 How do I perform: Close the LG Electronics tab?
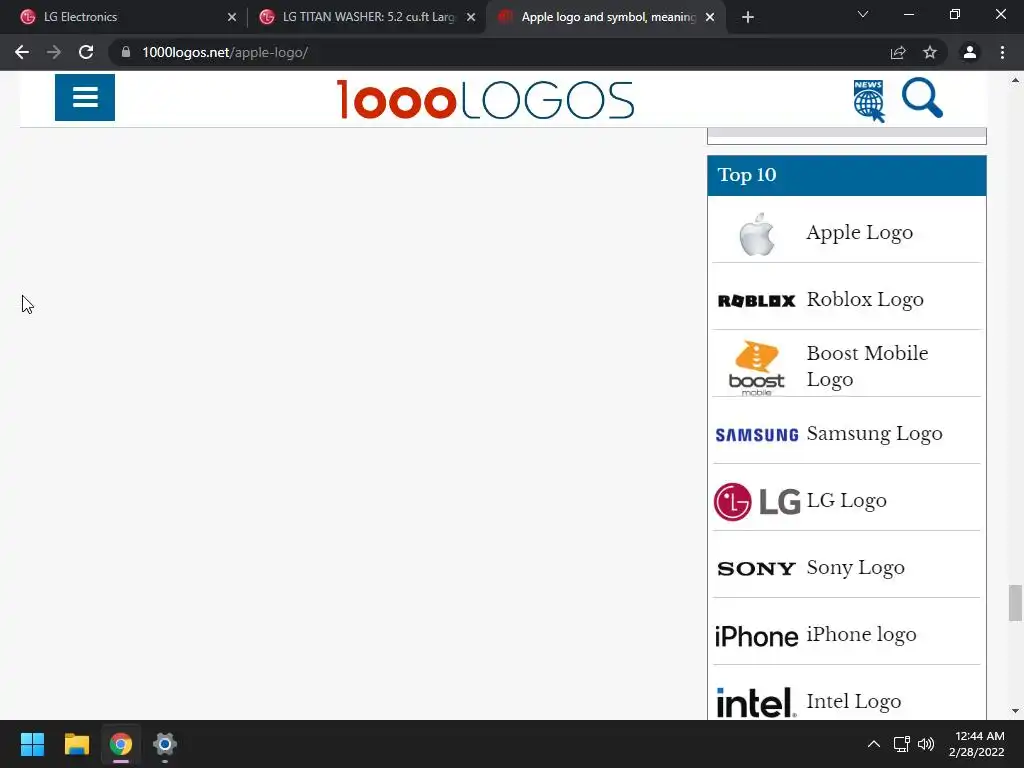(232, 17)
